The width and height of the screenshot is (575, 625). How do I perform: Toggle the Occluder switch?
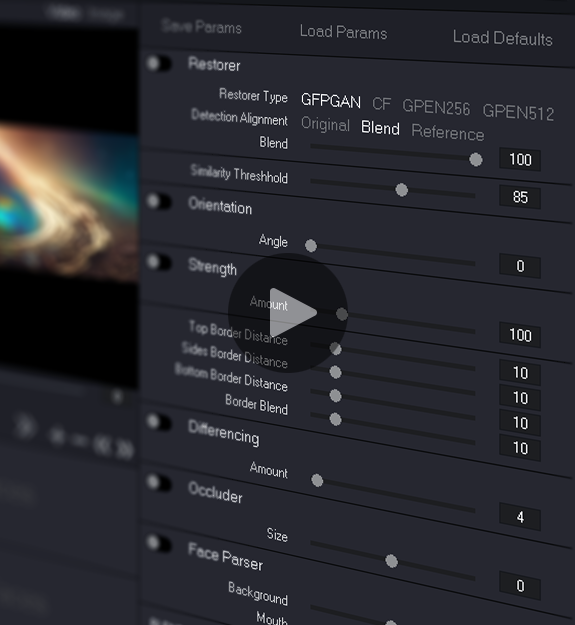(x=159, y=483)
